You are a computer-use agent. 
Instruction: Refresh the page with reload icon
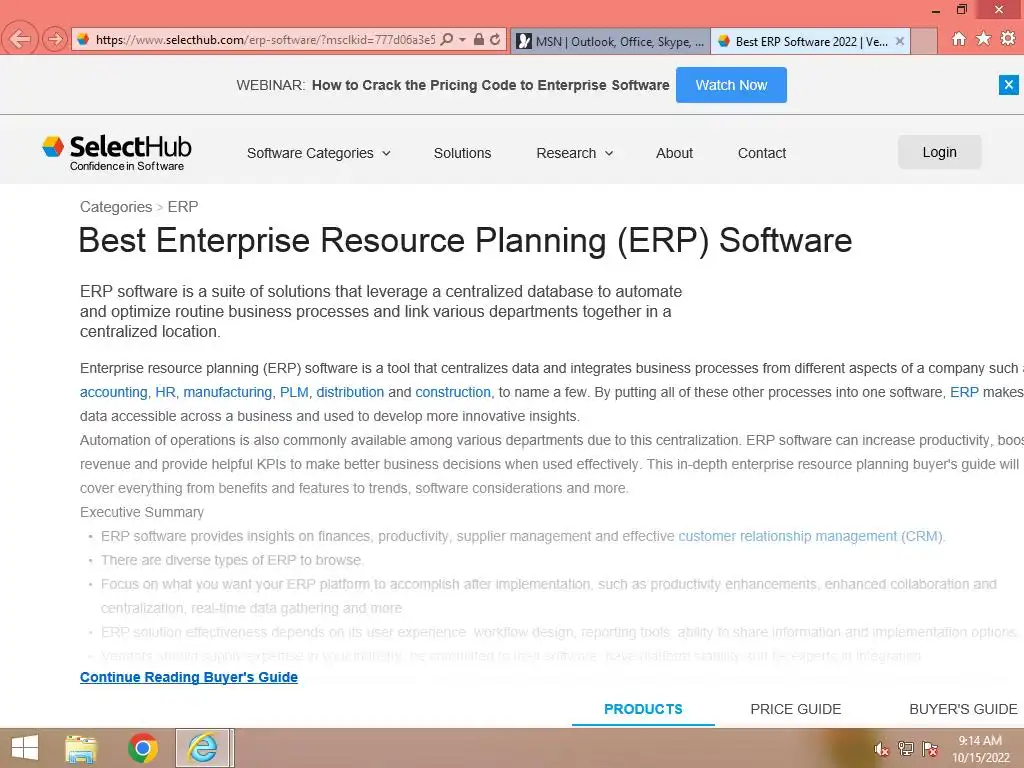[495, 40]
